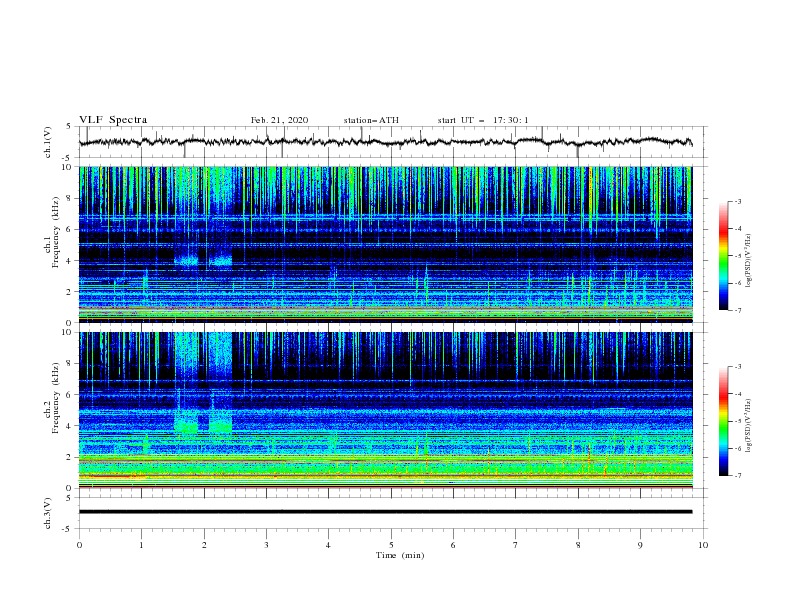Click the 'station=ATH' header label
Image resolution: width=792 pixels, height=612 pixels.
(x=371, y=120)
